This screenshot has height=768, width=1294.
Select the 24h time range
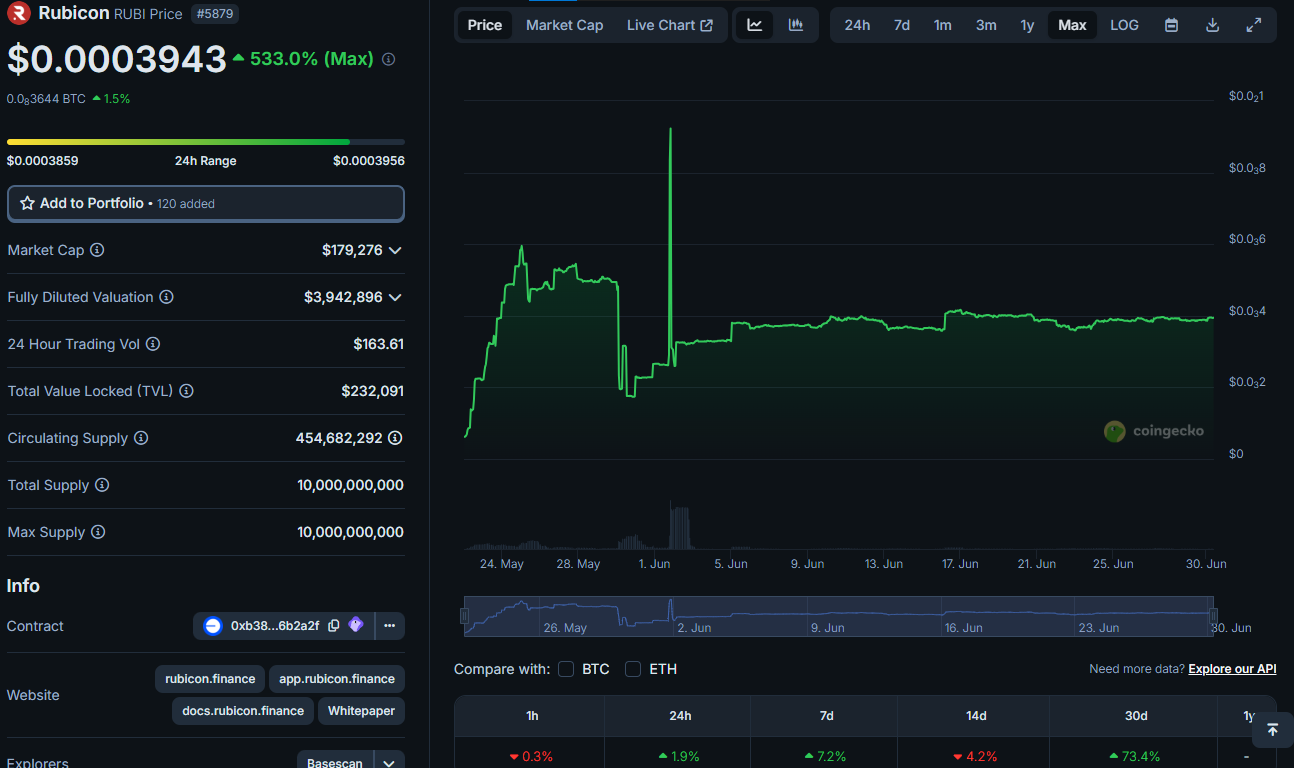(x=857, y=25)
